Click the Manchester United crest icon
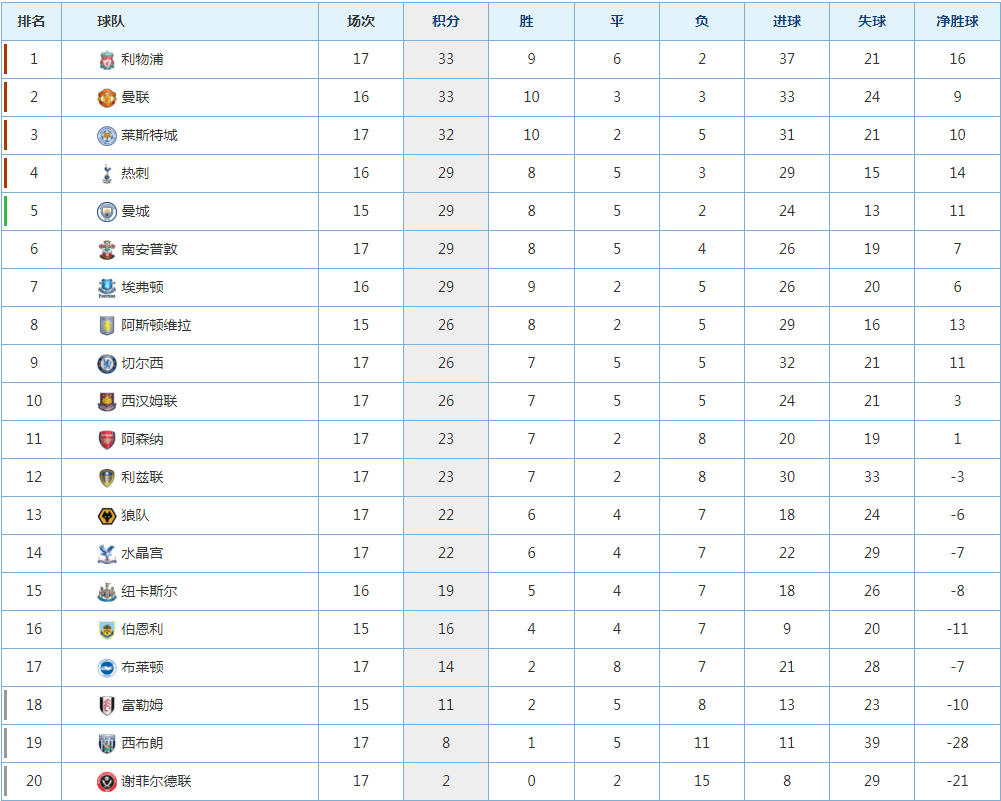 click(x=107, y=98)
